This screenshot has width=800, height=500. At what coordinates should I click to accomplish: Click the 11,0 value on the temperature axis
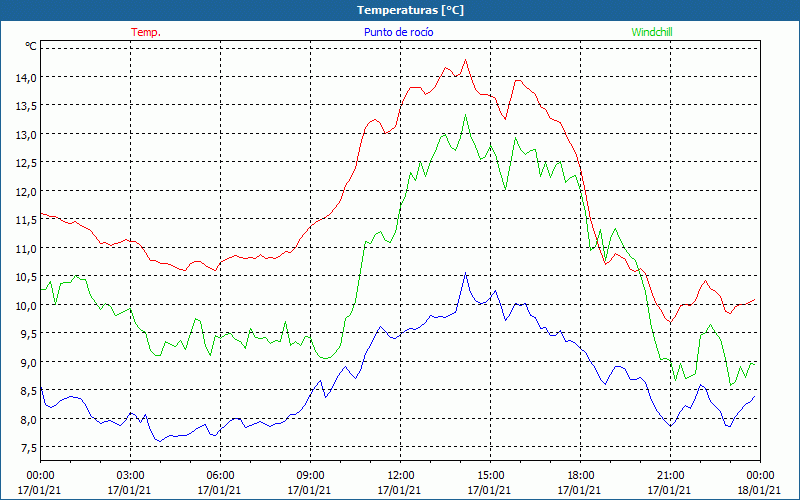coord(26,248)
